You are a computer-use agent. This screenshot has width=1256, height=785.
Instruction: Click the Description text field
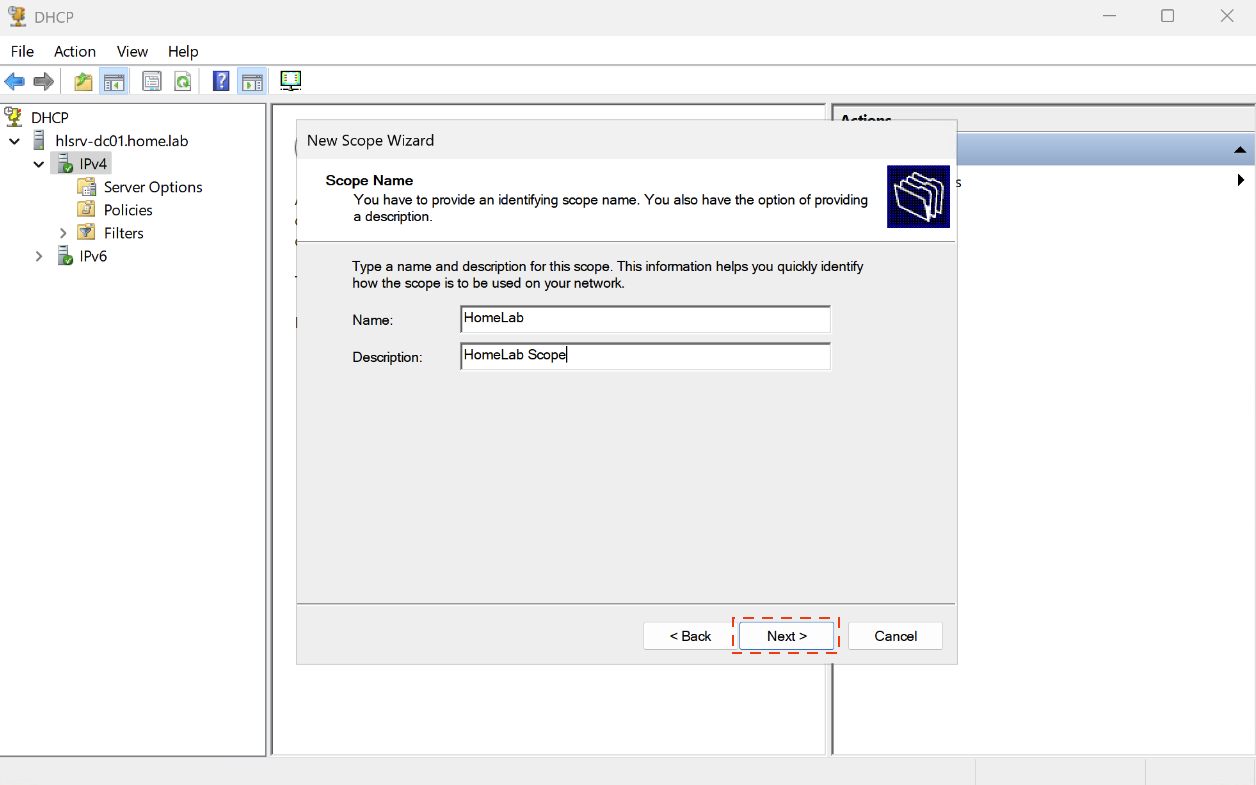(645, 356)
